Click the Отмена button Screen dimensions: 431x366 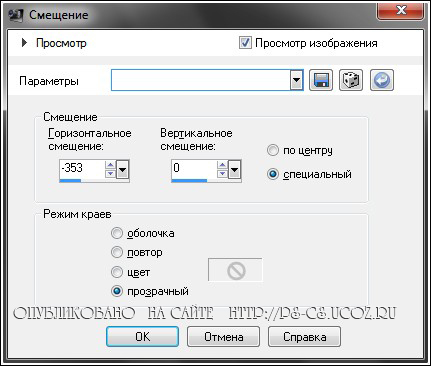[x=223, y=337]
